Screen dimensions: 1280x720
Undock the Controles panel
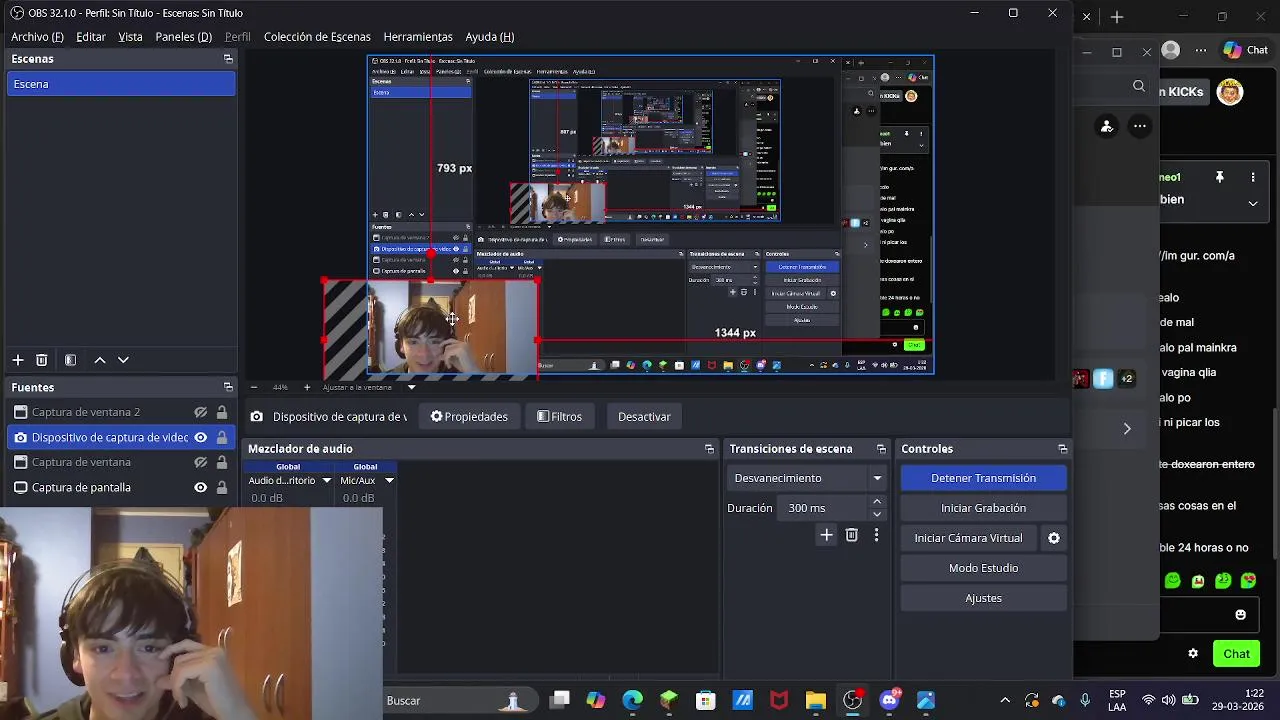pos(1063,449)
